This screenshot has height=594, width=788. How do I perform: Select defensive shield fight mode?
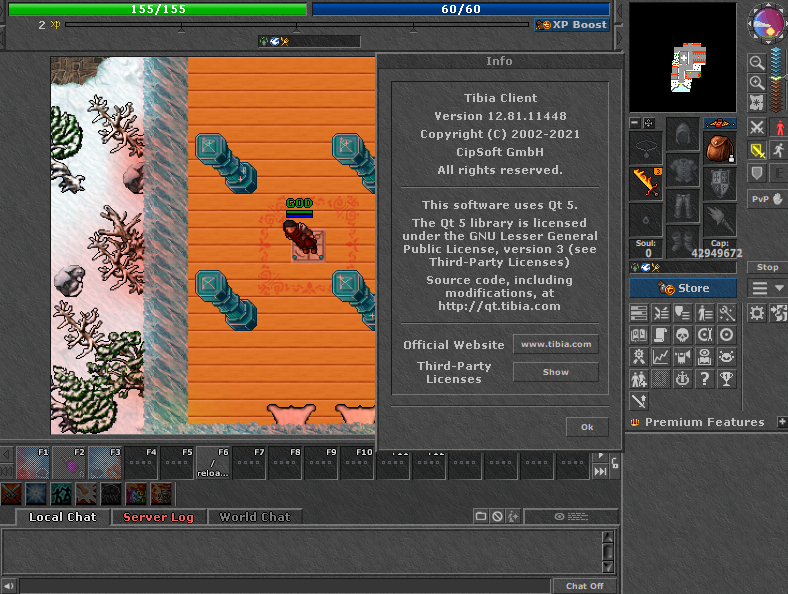[x=756, y=173]
